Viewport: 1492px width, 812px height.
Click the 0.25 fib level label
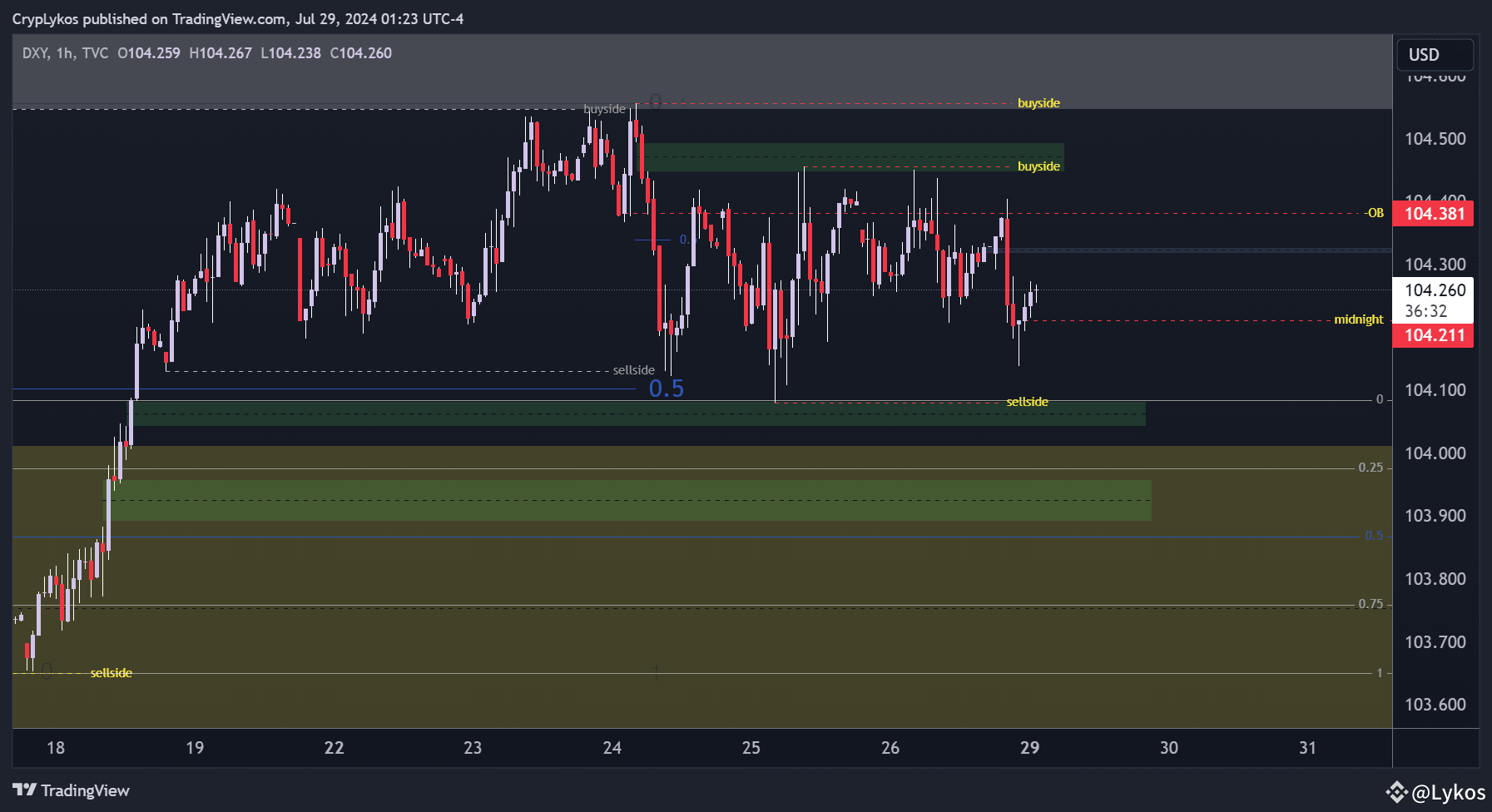click(1371, 468)
